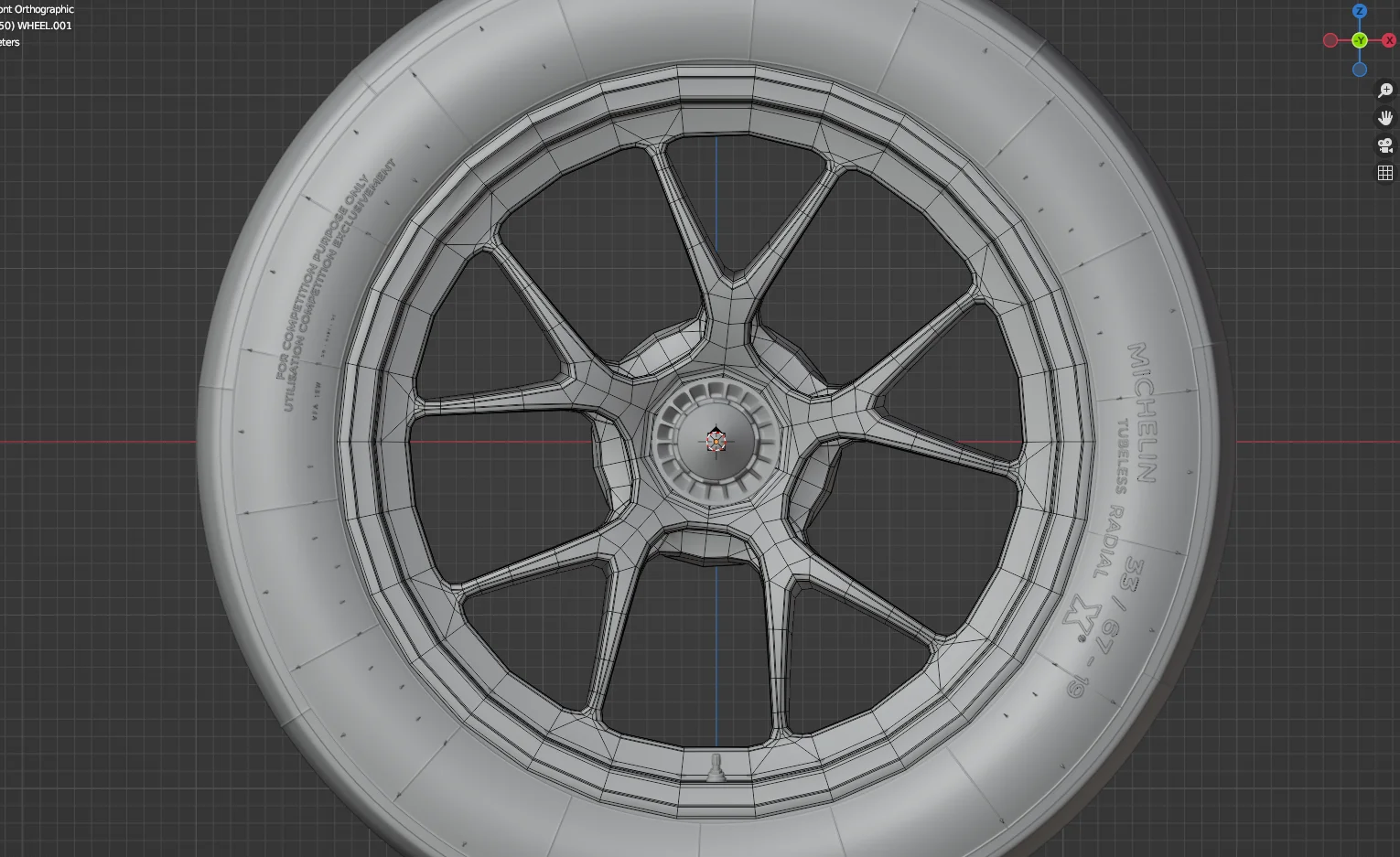Screen dimensions: 1400x857
Task: Click the green -Y ball at gizmo center
Action: 1360,39
